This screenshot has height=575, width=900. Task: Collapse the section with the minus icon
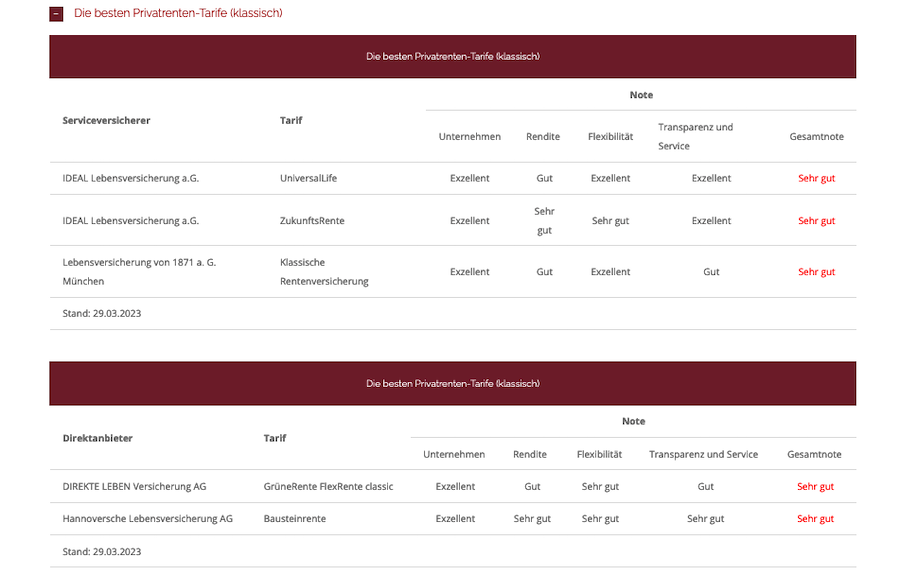point(56,14)
